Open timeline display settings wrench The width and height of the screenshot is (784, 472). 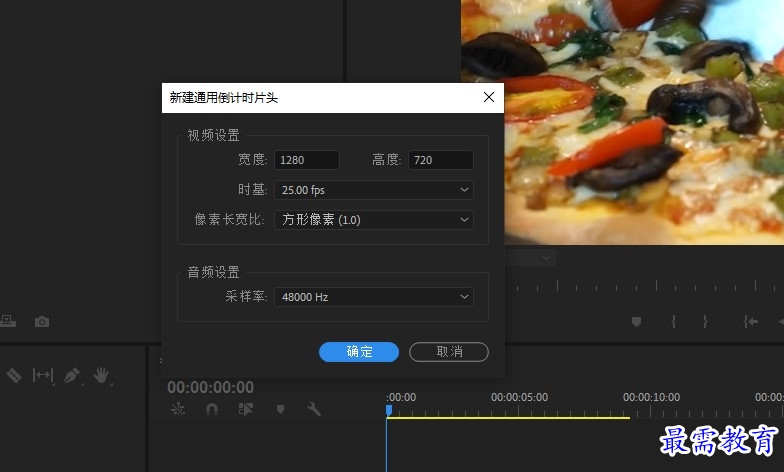point(314,410)
